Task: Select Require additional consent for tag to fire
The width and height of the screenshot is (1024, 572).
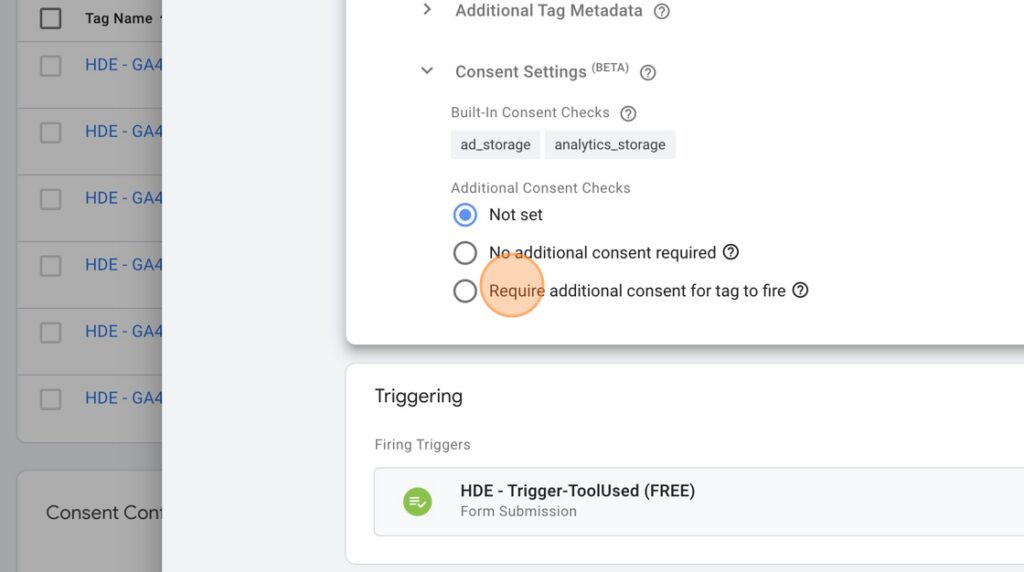Action: 465,291
